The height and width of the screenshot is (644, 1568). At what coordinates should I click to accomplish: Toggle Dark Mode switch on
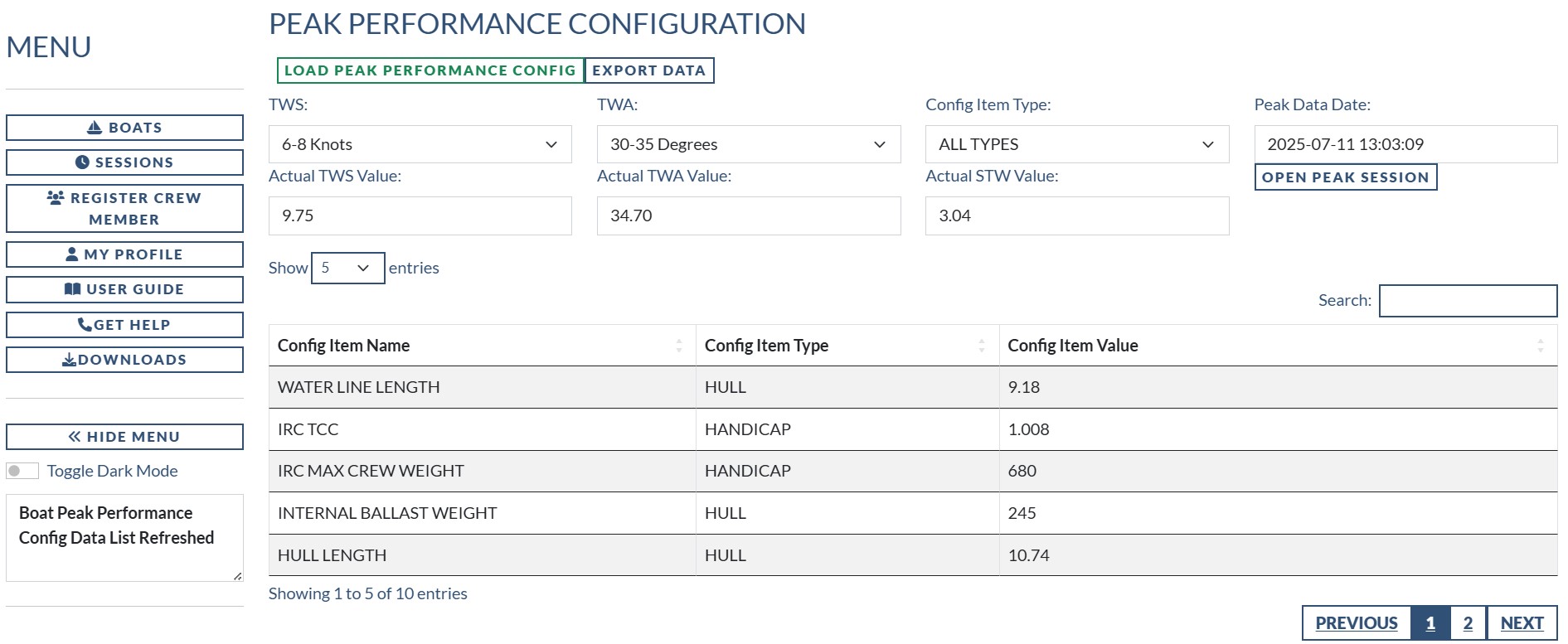click(x=22, y=471)
